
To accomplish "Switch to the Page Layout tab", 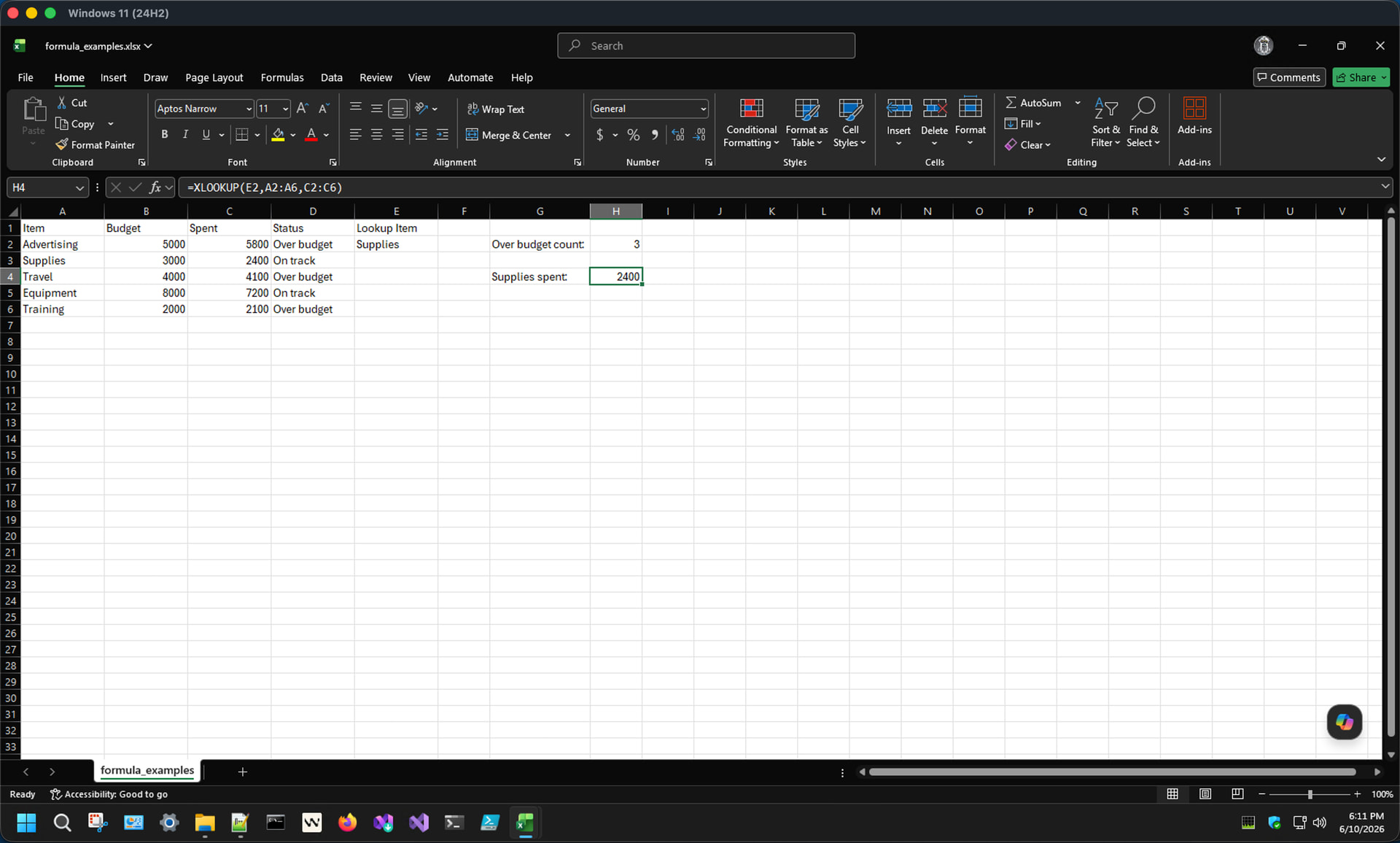I will (x=214, y=77).
